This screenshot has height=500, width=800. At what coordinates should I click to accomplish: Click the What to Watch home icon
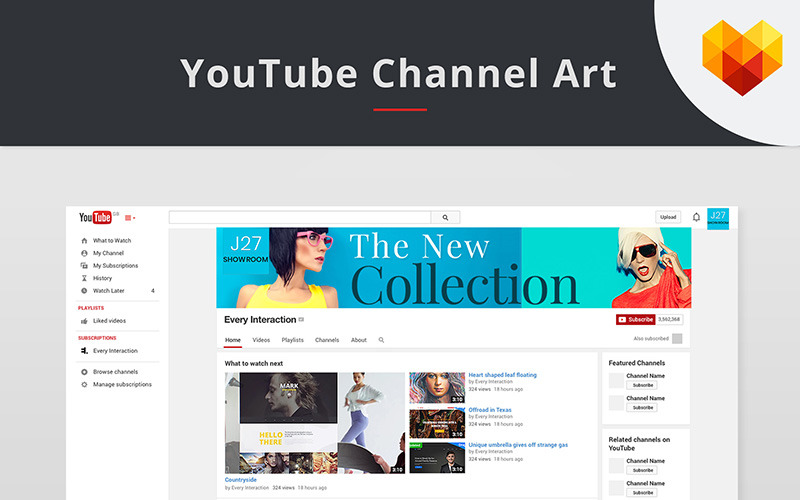coord(84,240)
